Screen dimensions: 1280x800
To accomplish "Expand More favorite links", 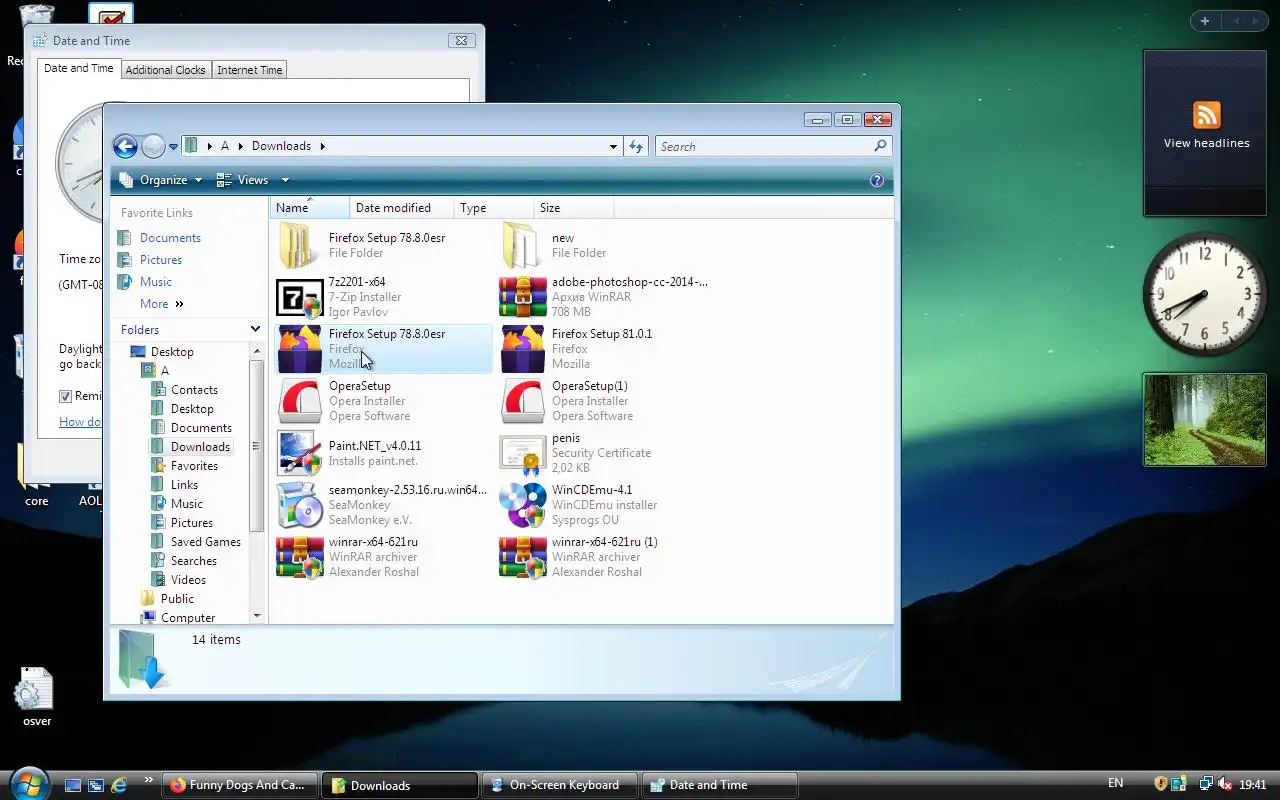I will (162, 304).
